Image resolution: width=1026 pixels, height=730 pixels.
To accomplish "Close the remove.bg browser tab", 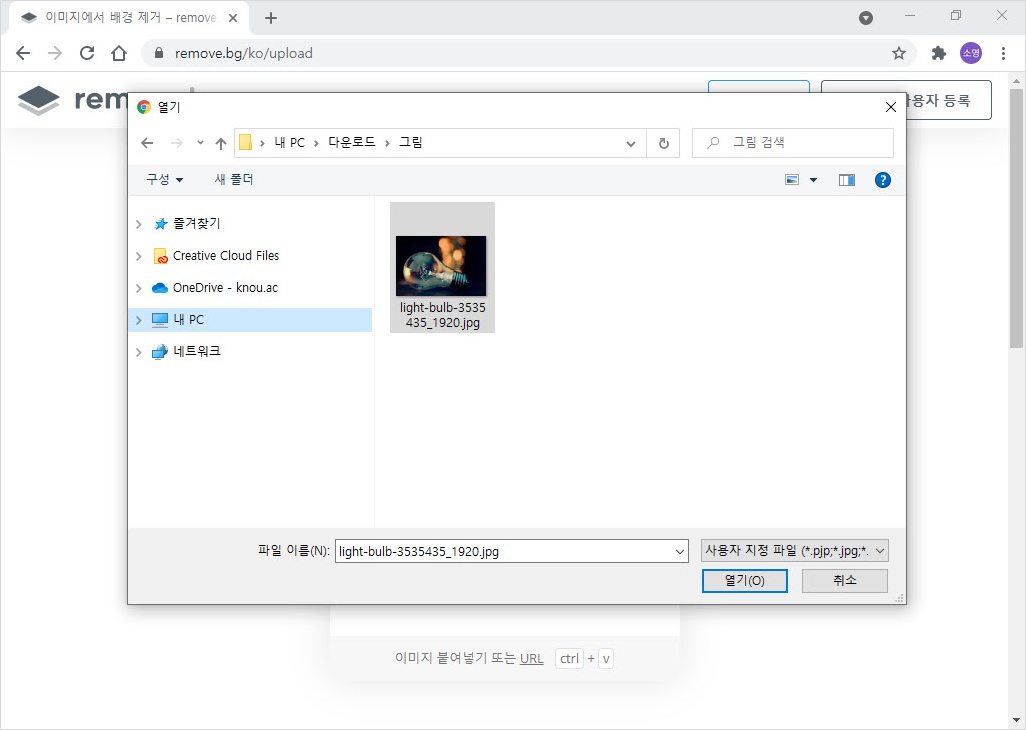I will tap(233, 18).
